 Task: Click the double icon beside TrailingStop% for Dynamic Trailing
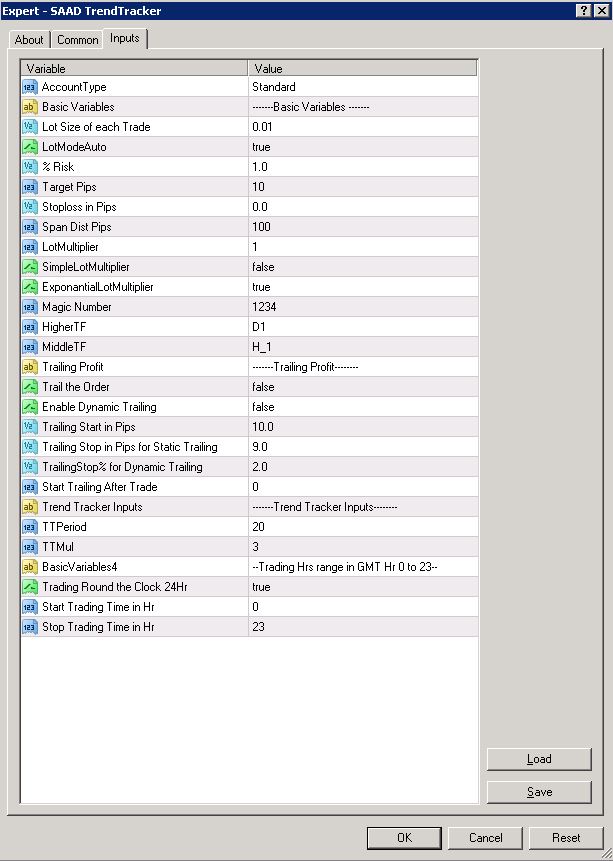click(30, 467)
